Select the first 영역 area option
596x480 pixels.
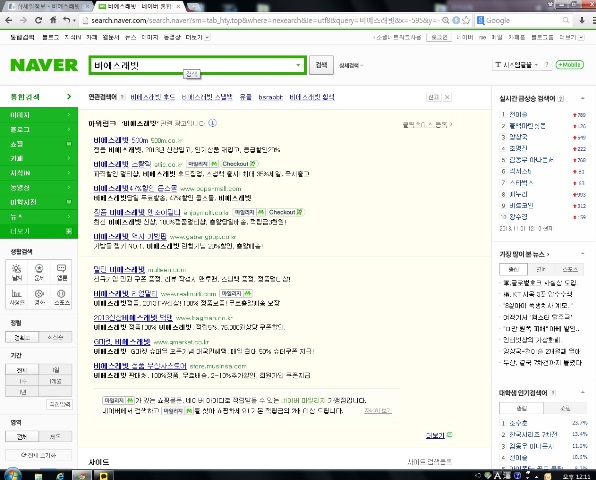click(x=22, y=437)
